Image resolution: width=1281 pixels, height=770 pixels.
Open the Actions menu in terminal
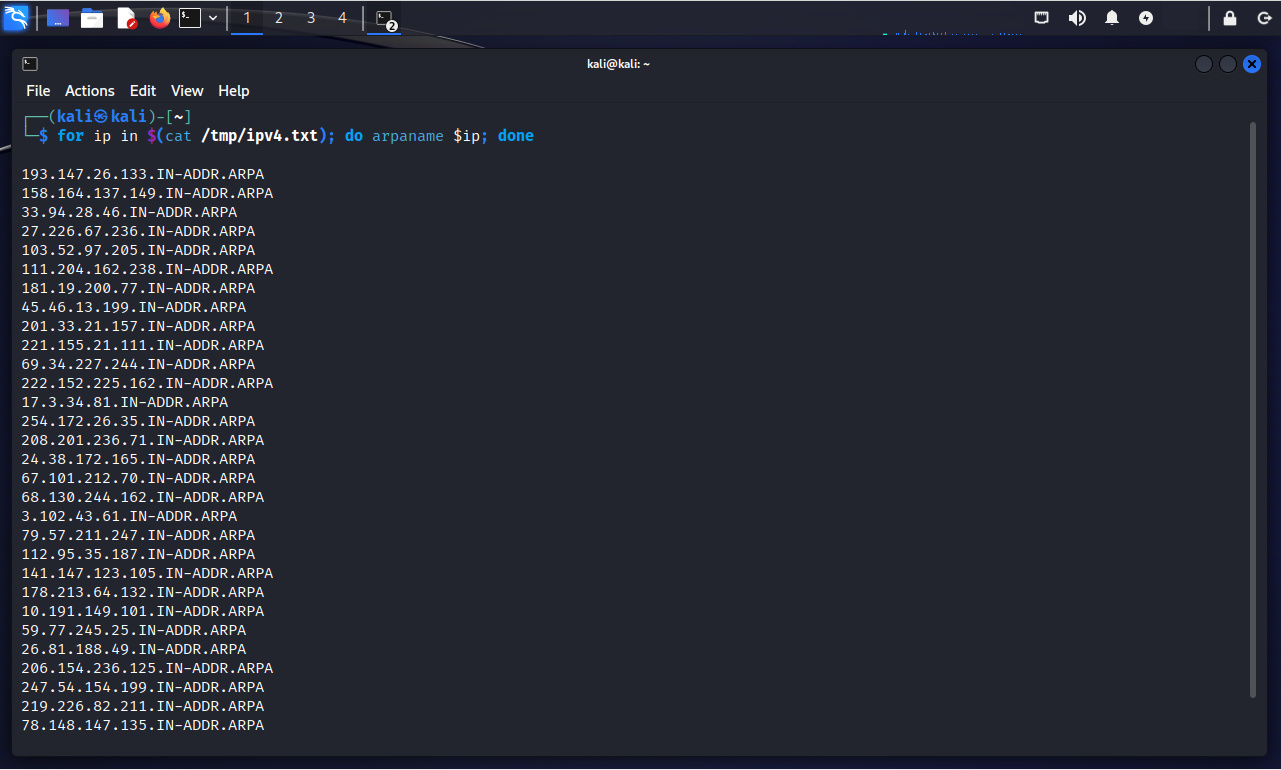coord(90,91)
